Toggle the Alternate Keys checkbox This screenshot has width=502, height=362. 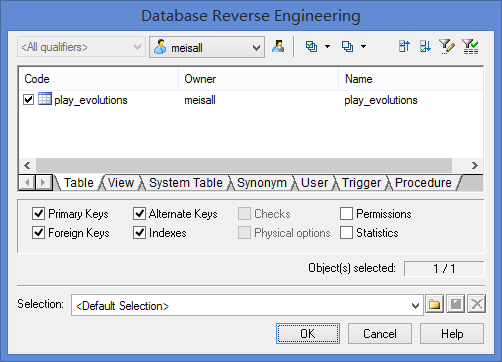(139, 214)
